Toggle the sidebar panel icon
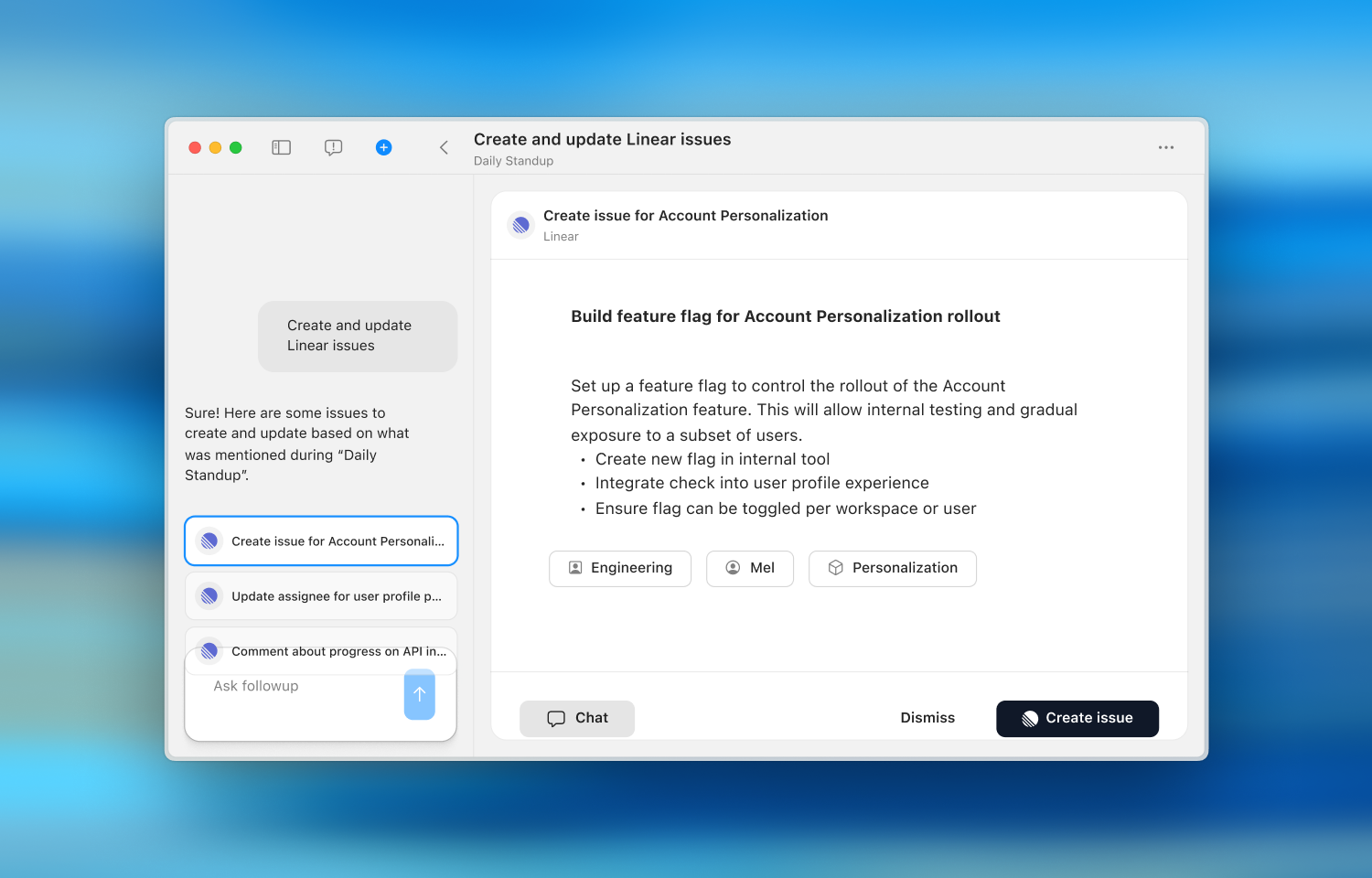The image size is (1372, 878). pyautogui.click(x=281, y=147)
